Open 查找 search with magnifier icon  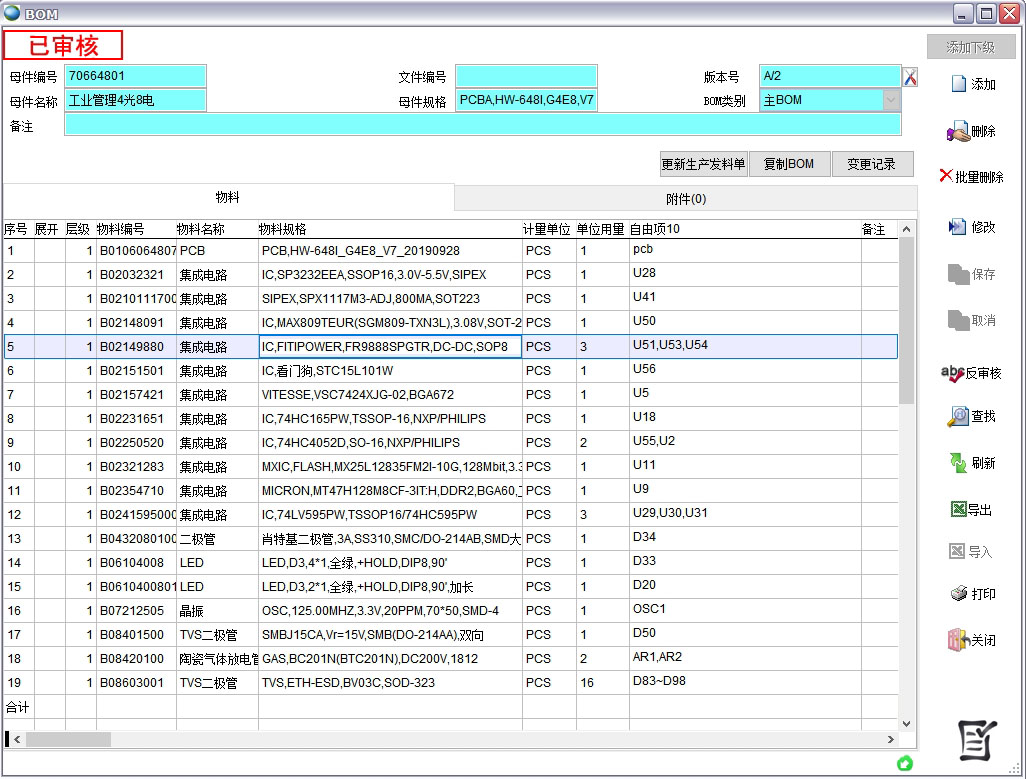point(971,416)
